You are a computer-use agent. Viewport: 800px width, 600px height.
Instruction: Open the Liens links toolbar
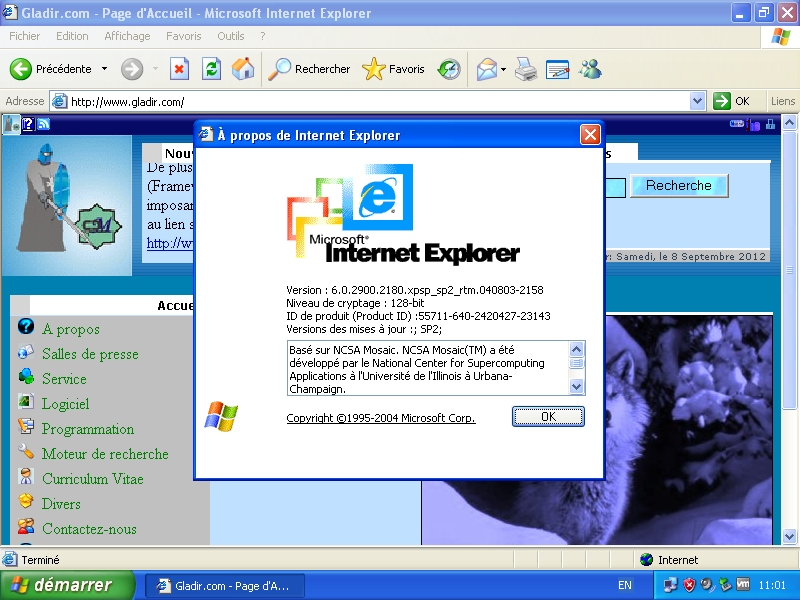pos(783,101)
